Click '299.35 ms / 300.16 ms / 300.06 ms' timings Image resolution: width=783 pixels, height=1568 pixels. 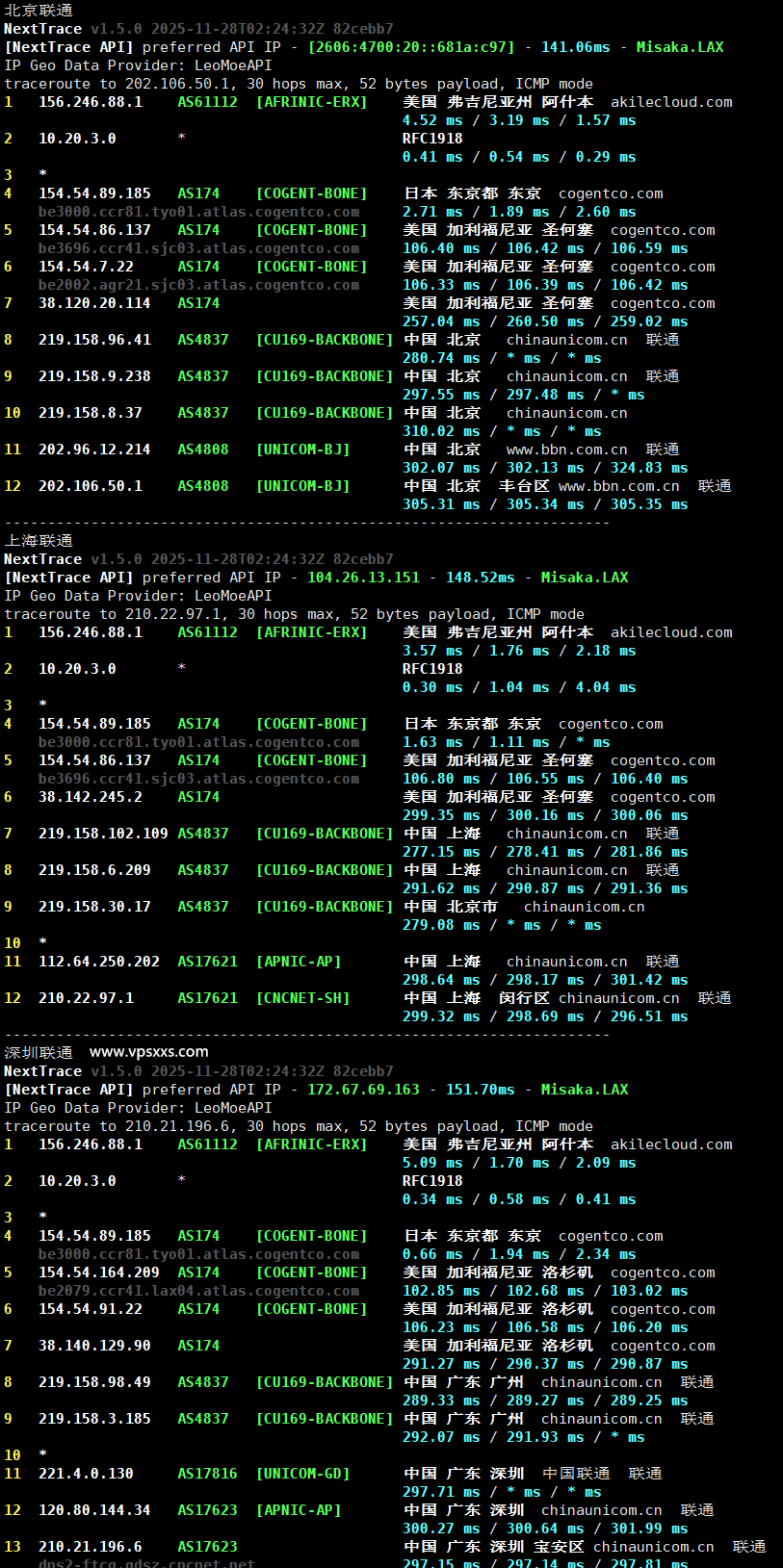click(545, 815)
